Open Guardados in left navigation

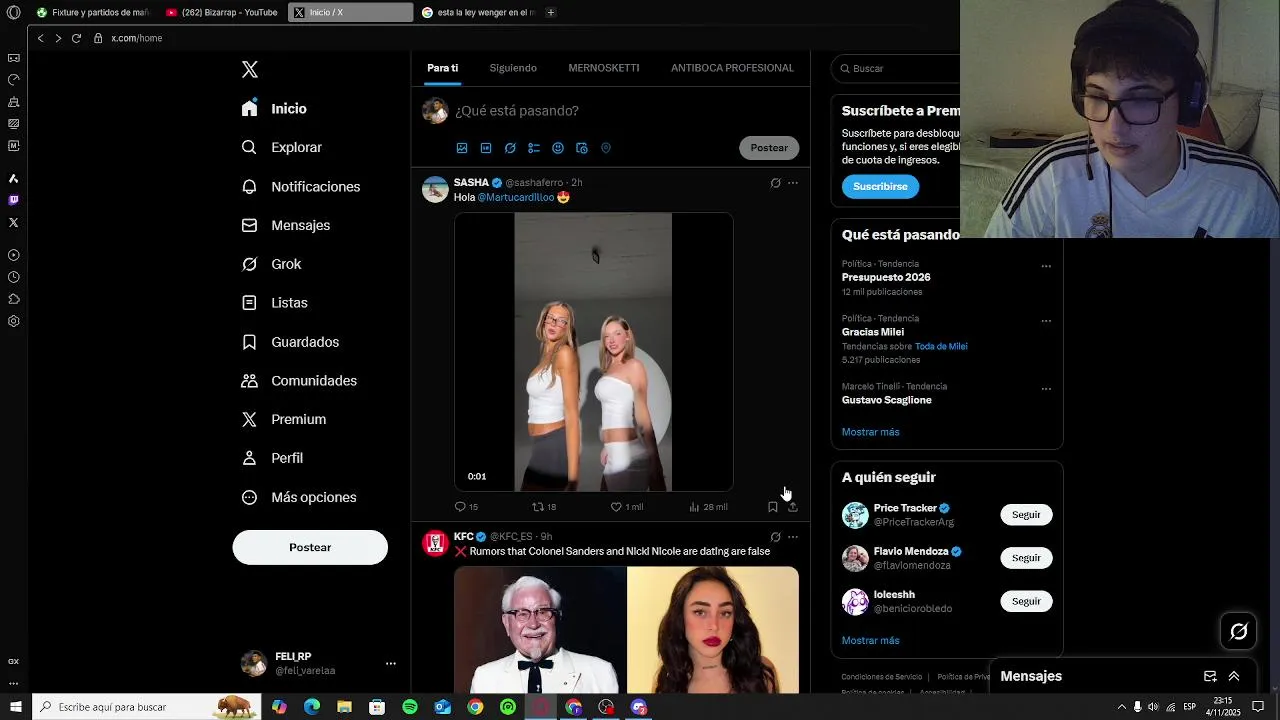291,342
